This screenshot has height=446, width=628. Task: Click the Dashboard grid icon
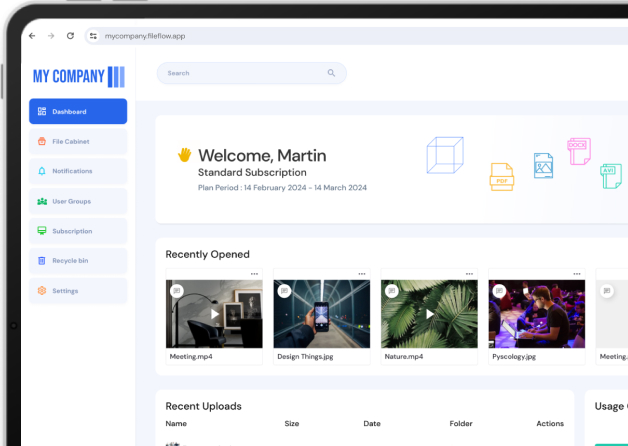[x=42, y=111]
